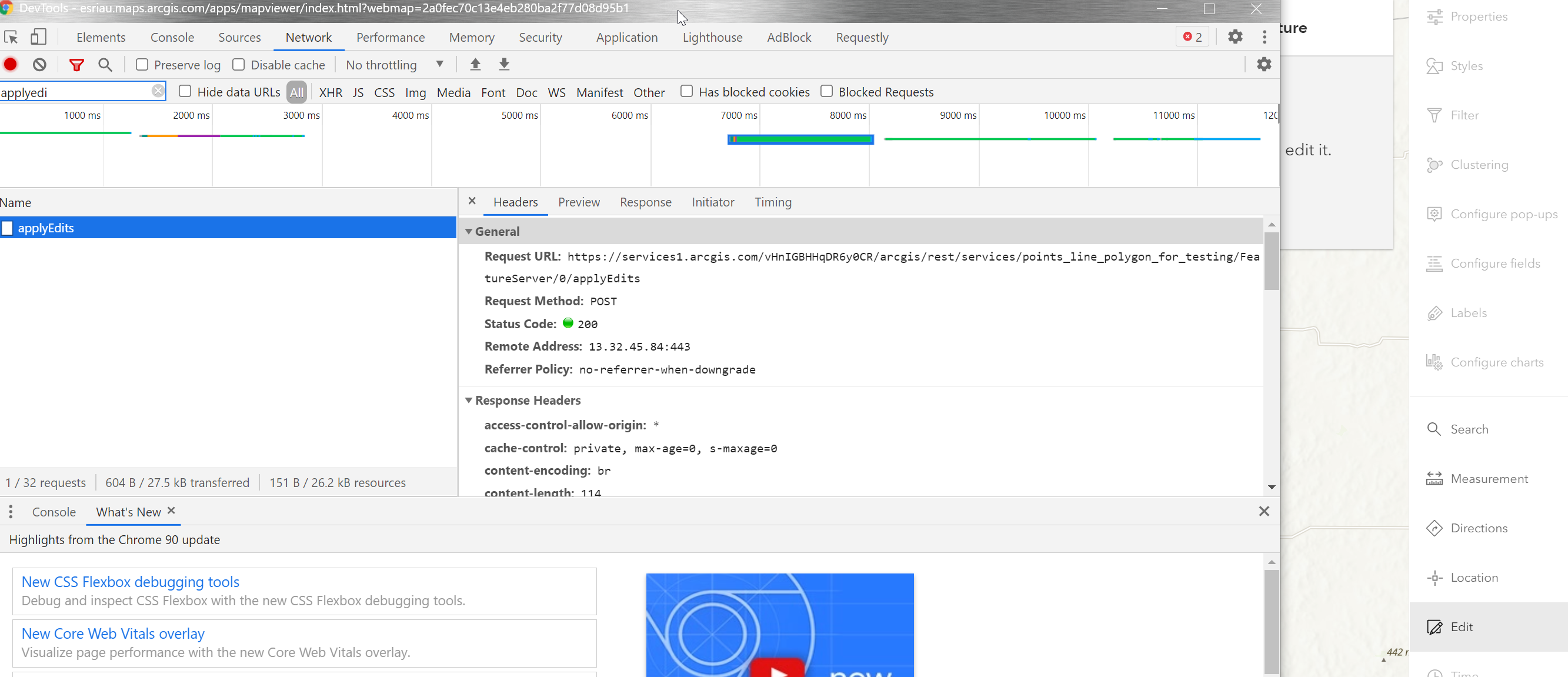The image size is (1568, 677).
Task: Stop recording network log
Action: [x=11, y=64]
